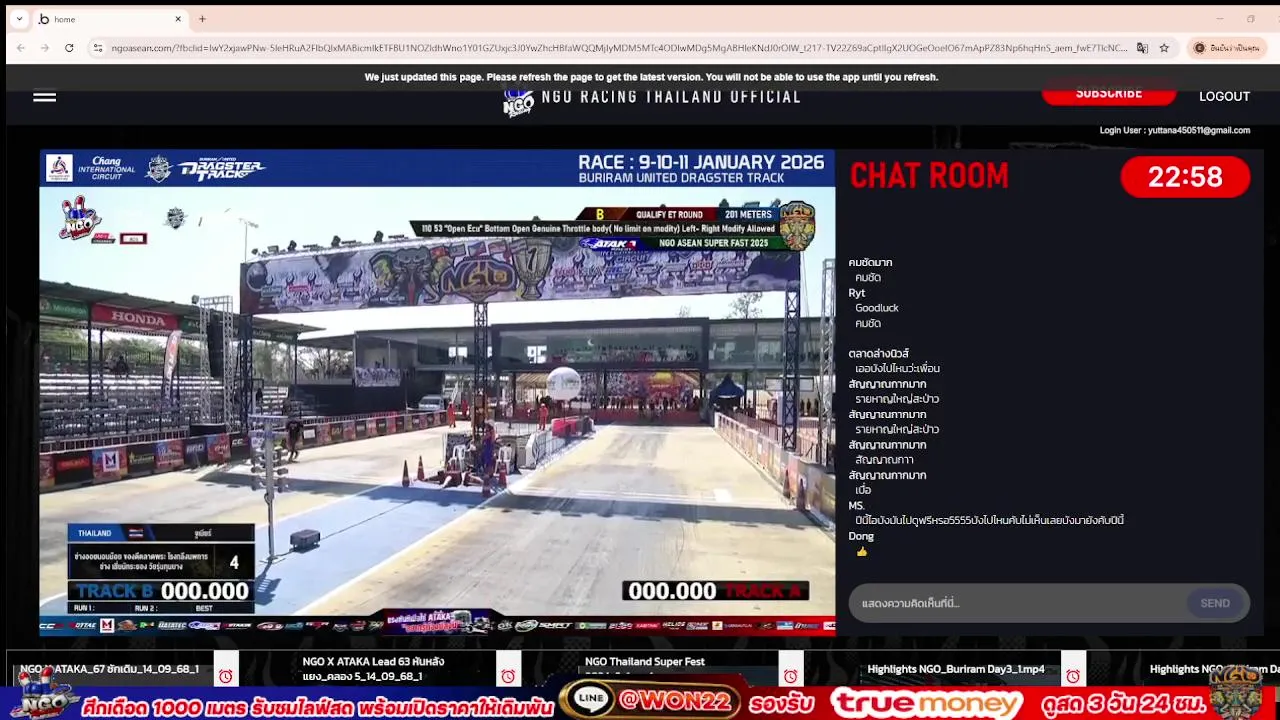The width and height of the screenshot is (1280, 720).
Task: Select the 'home' browser tab
Action: pyautogui.click(x=110, y=19)
